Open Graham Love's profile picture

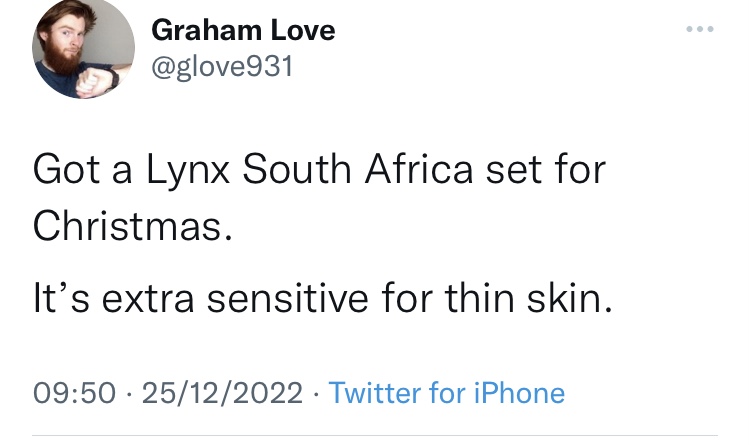83,47
